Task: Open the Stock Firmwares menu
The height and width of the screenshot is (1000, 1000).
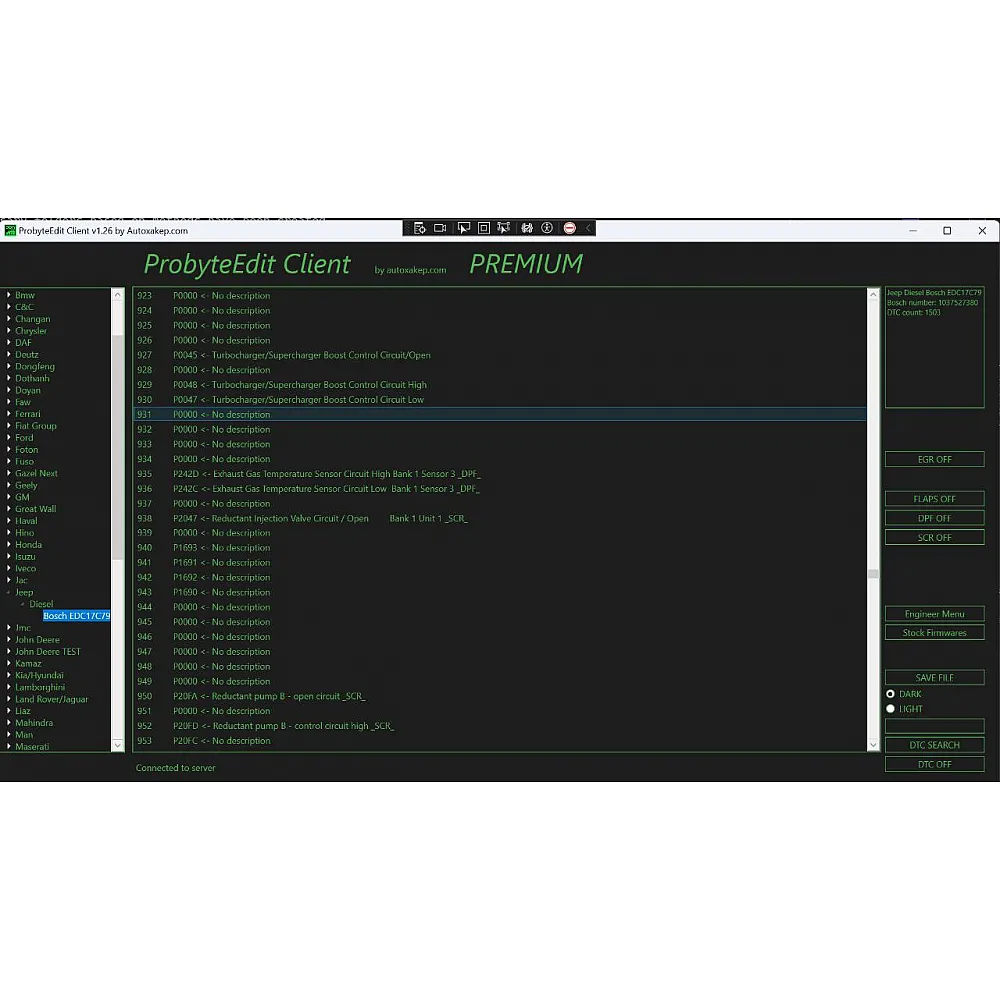Action: (934, 633)
